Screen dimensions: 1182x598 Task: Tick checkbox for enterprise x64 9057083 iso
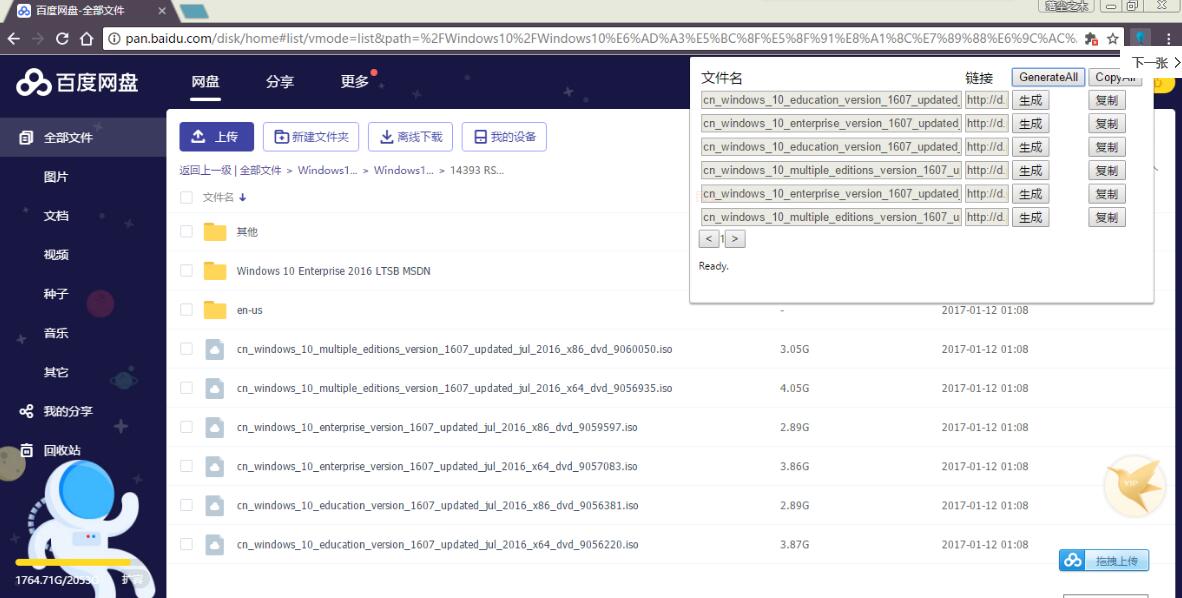click(x=186, y=467)
